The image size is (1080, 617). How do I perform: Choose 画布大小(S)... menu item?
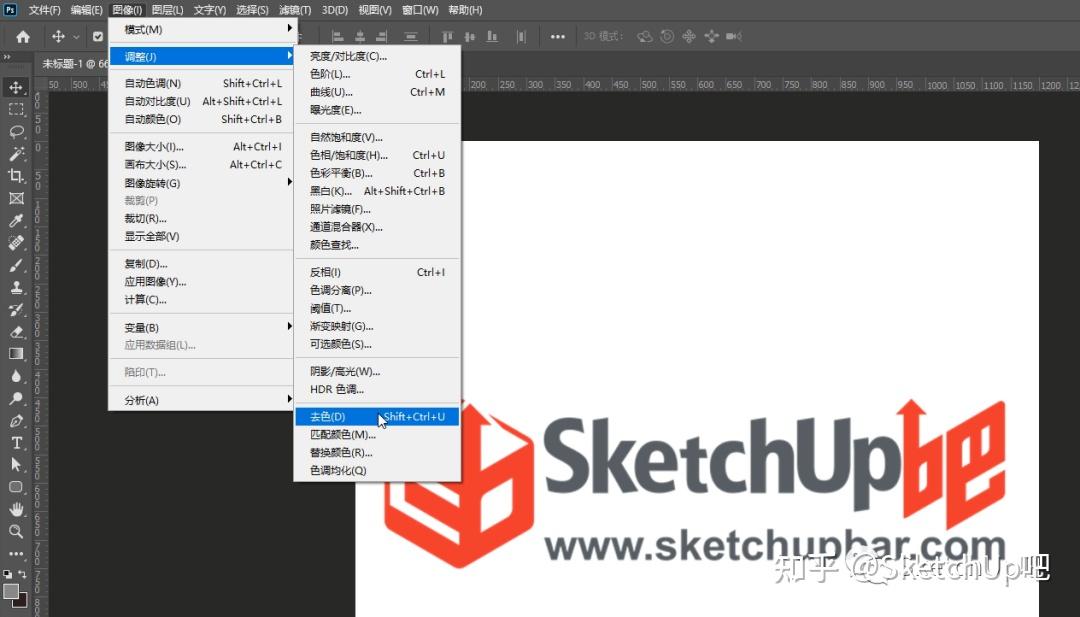coord(201,165)
